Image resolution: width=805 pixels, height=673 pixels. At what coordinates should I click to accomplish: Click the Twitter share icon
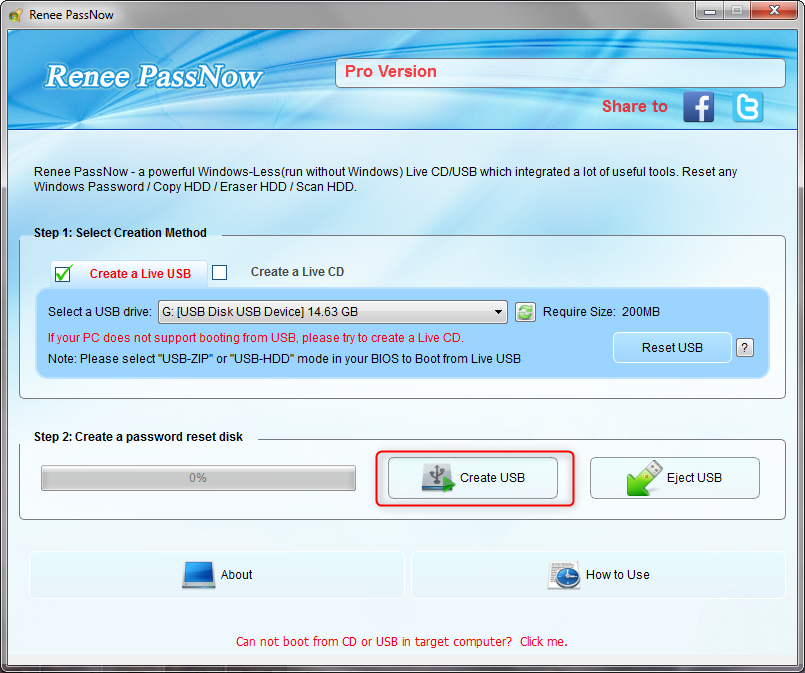click(747, 107)
